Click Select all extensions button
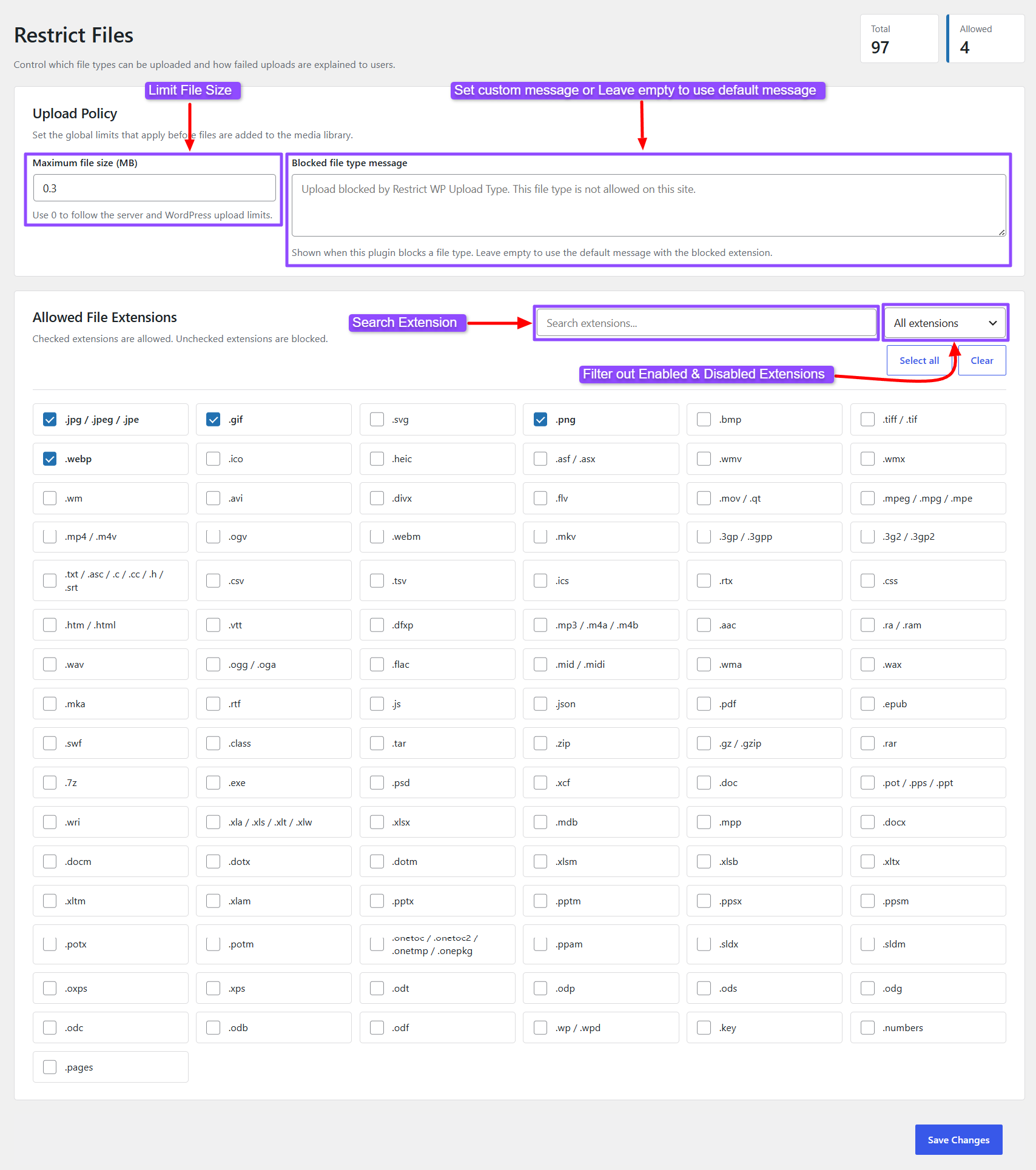This screenshot has height=1170, width=1036. coord(919,361)
